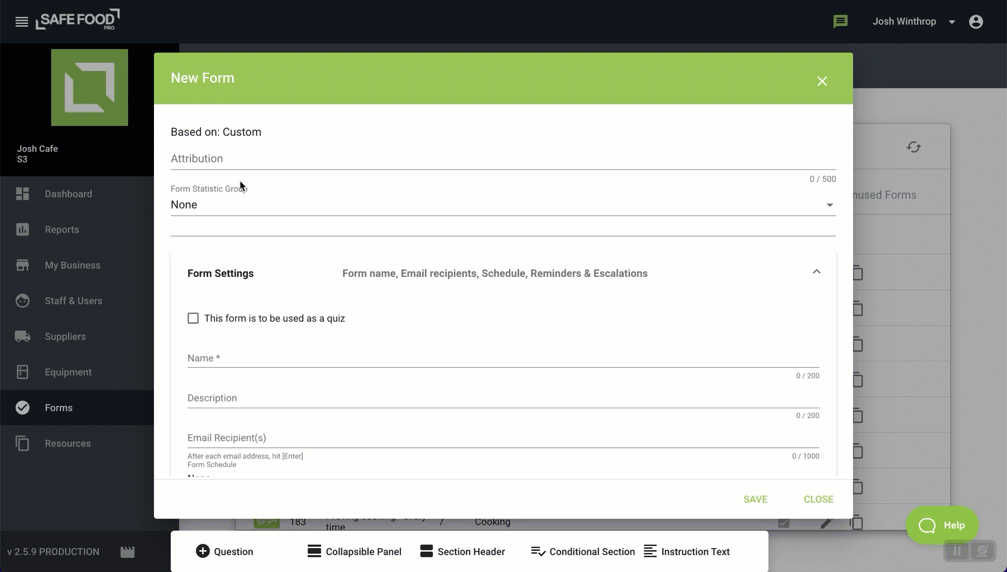Click the Reports chart icon
The width and height of the screenshot is (1007, 572).
pyautogui.click(x=22, y=229)
